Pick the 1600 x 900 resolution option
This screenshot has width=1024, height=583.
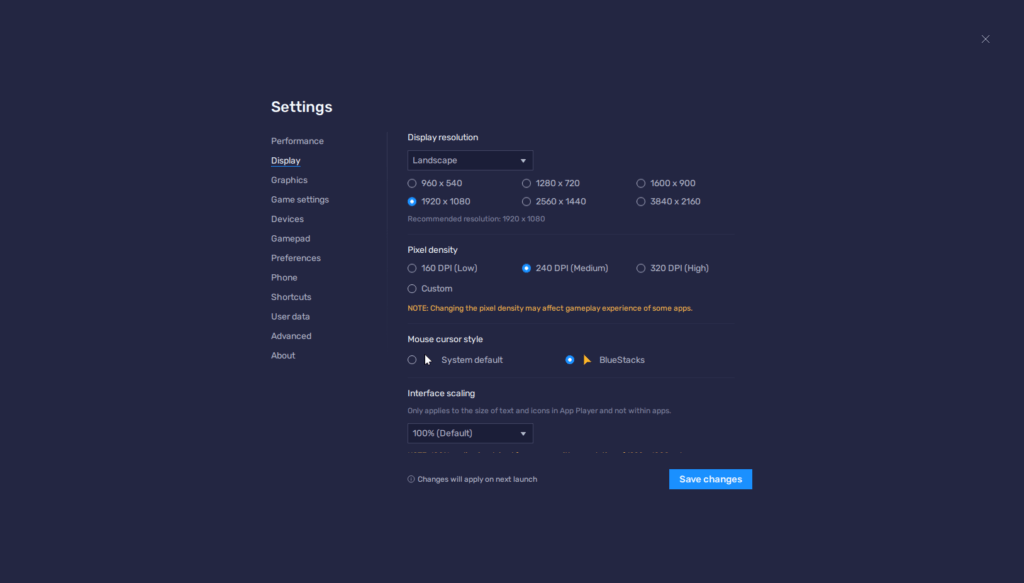pos(641,183)
